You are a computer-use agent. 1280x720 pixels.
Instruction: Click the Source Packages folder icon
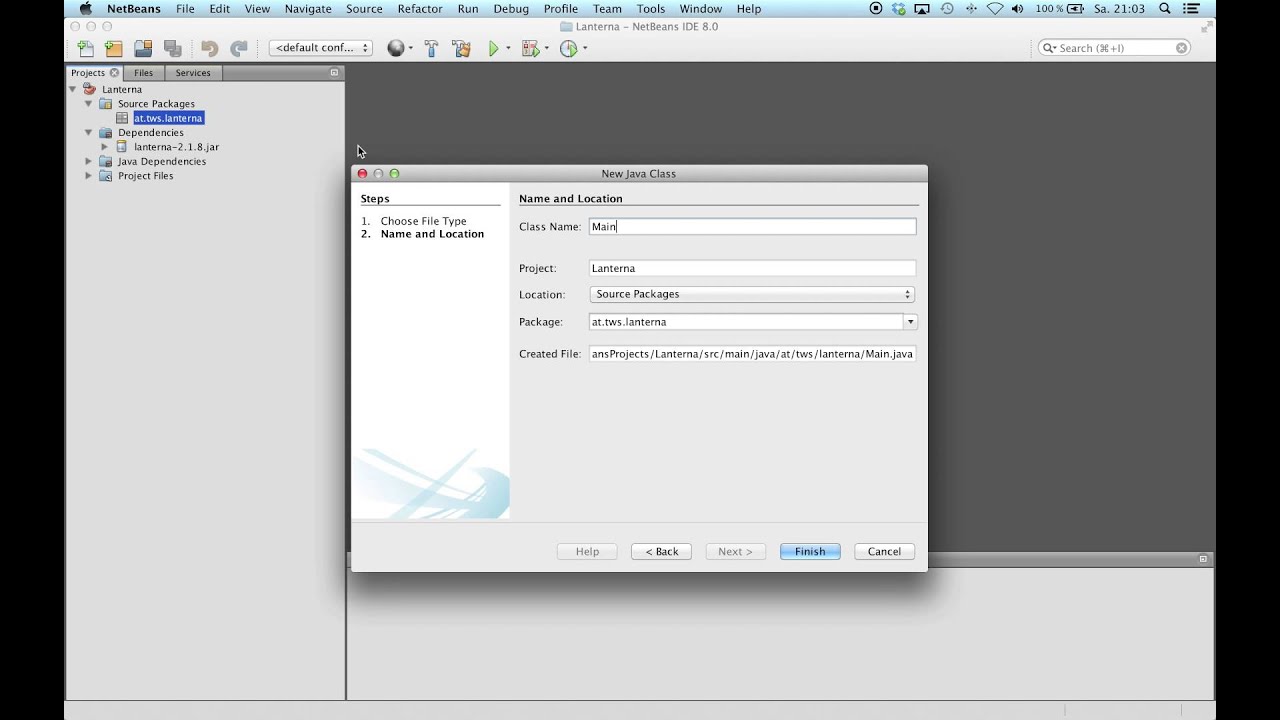coord(106,104)
